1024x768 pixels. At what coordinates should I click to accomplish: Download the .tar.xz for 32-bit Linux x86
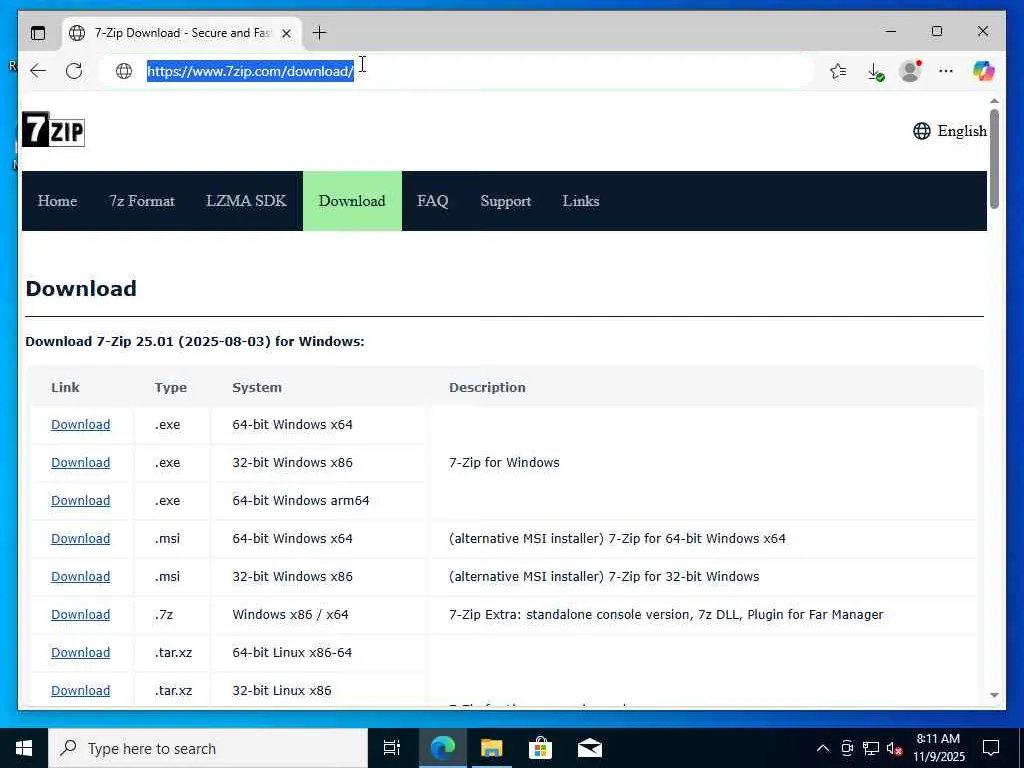[80, 690]
